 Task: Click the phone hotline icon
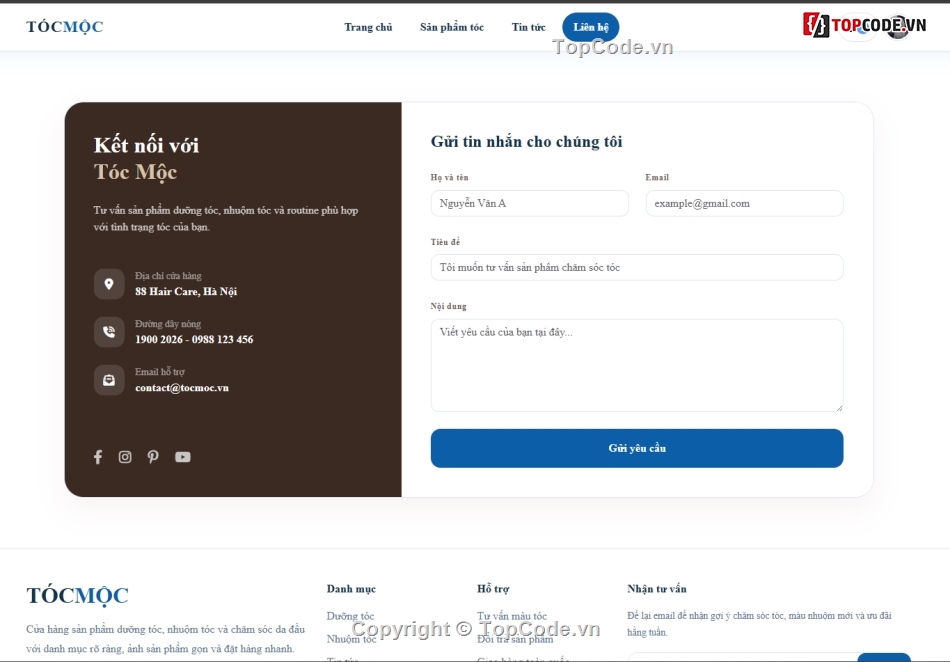[x=109, y=331]
